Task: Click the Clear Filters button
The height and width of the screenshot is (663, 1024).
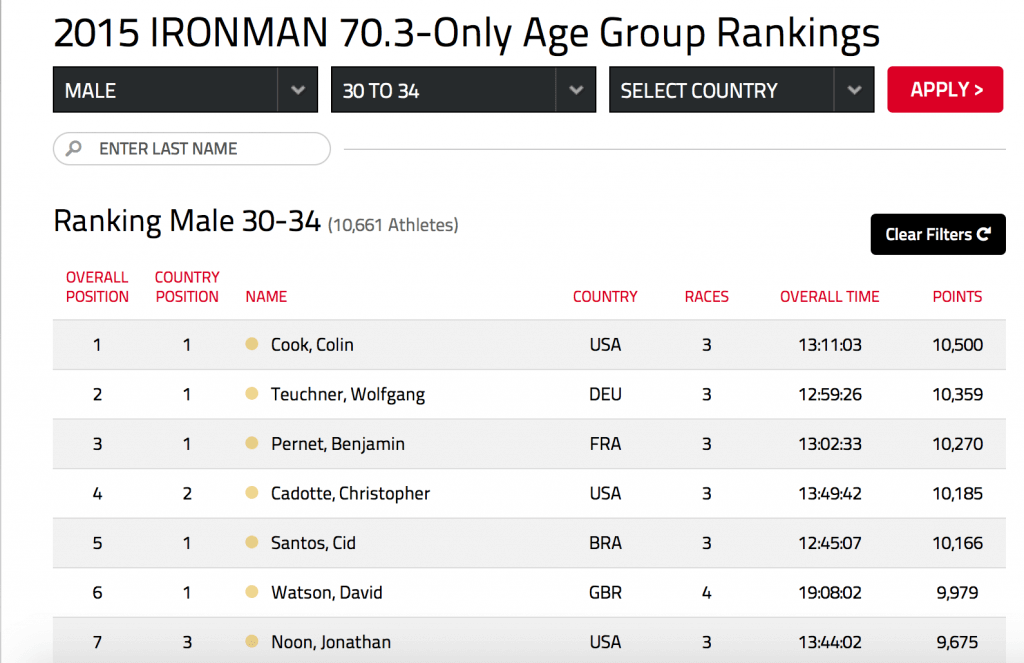Action: [x=937, y=235]
